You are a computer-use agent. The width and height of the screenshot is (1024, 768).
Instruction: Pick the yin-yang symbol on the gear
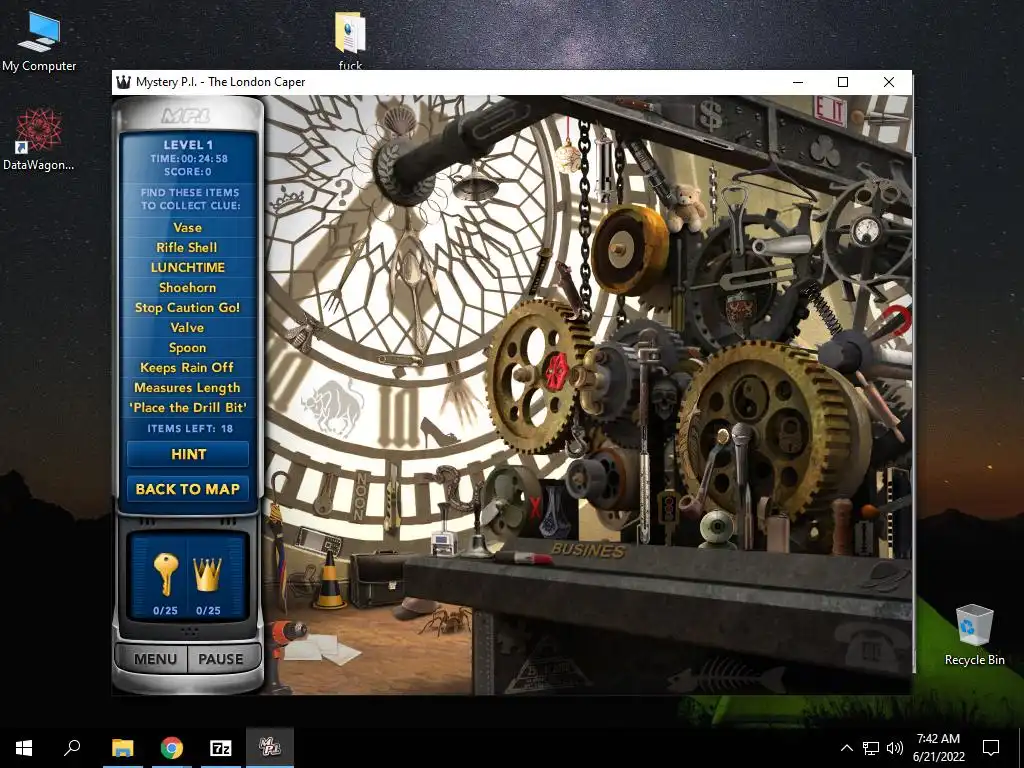click(748, 398)
